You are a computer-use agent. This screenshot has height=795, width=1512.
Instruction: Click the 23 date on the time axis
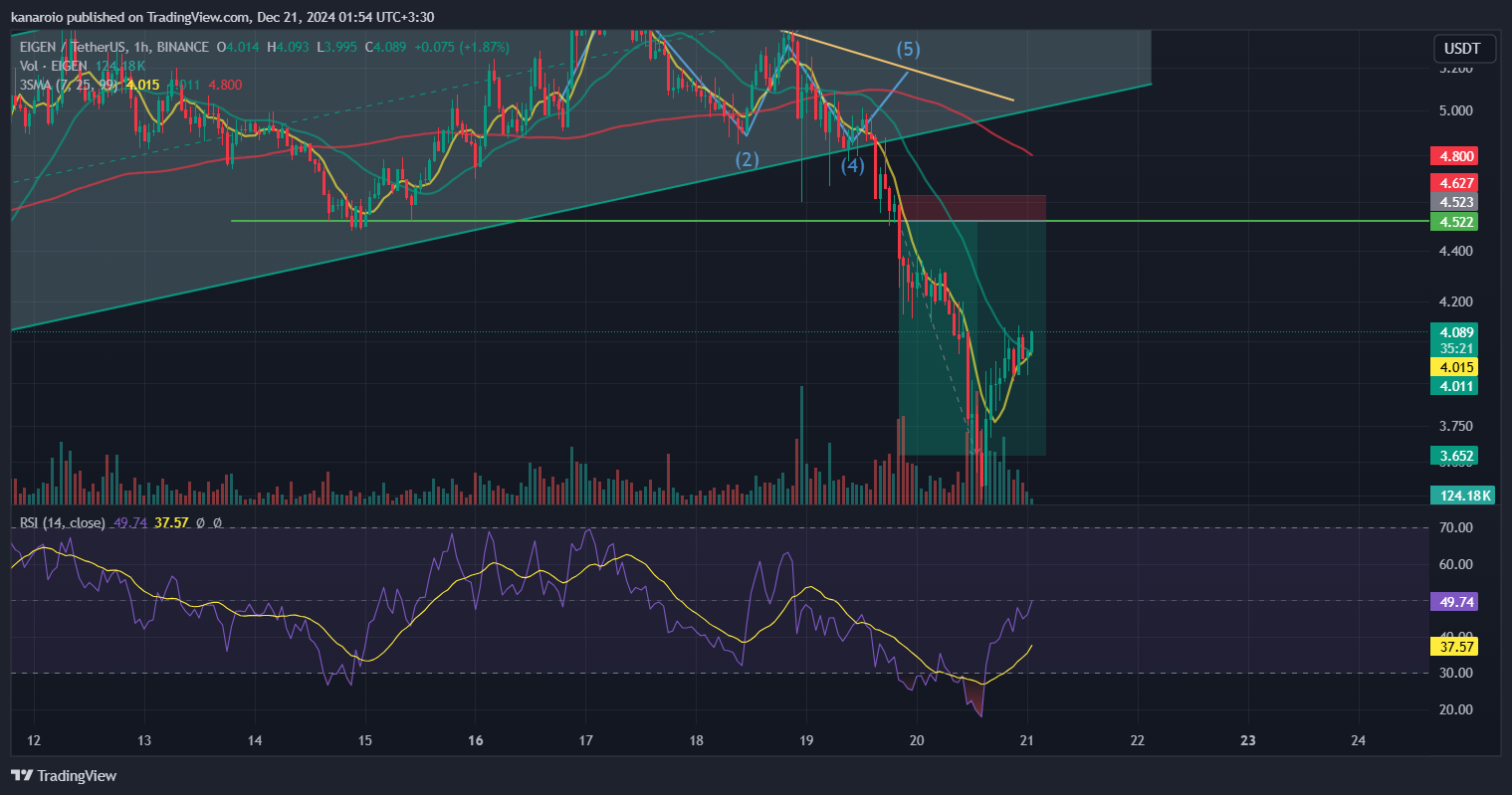click(x=1248, y=740)
